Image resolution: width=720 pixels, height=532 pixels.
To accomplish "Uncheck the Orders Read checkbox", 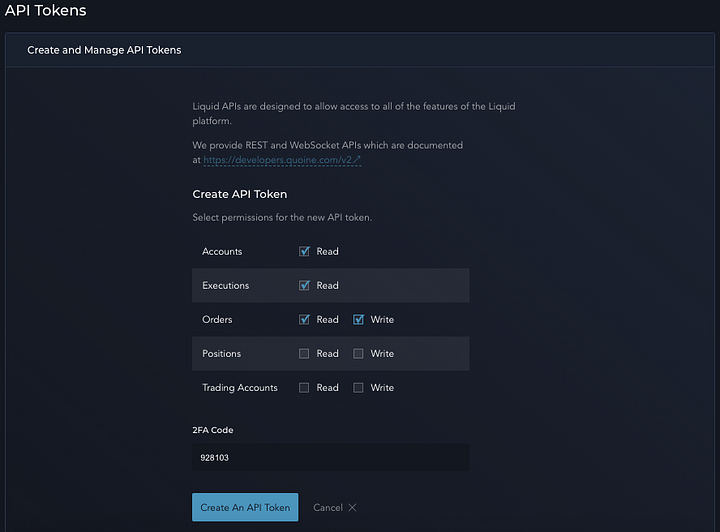I will [304, 319].
